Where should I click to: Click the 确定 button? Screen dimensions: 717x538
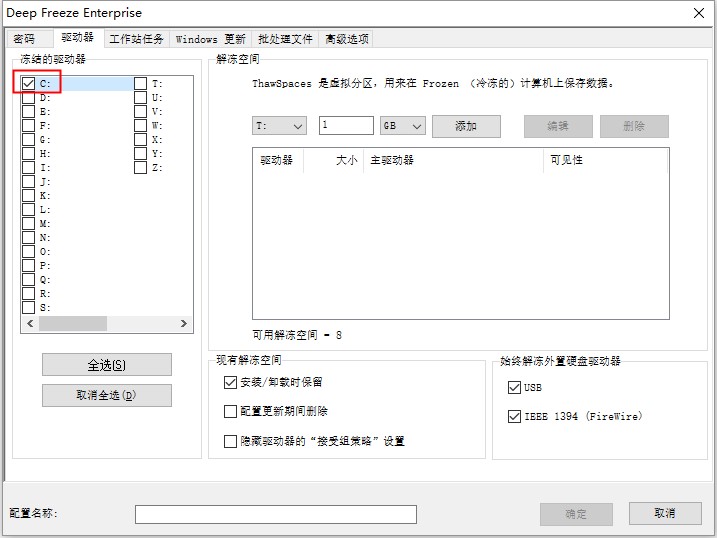coord(576,514)
